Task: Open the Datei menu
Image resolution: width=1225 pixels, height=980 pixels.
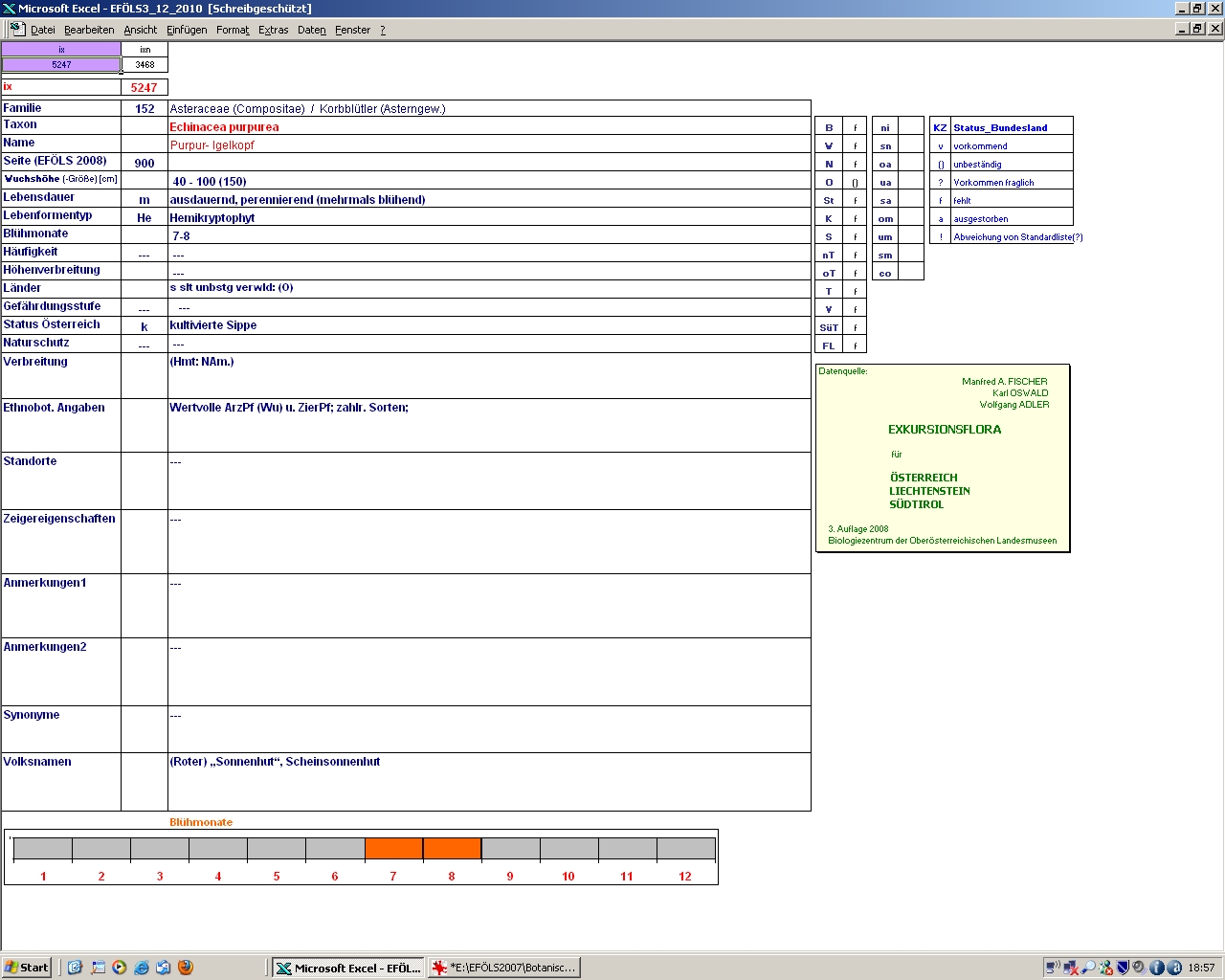Action: coord(42,30)
